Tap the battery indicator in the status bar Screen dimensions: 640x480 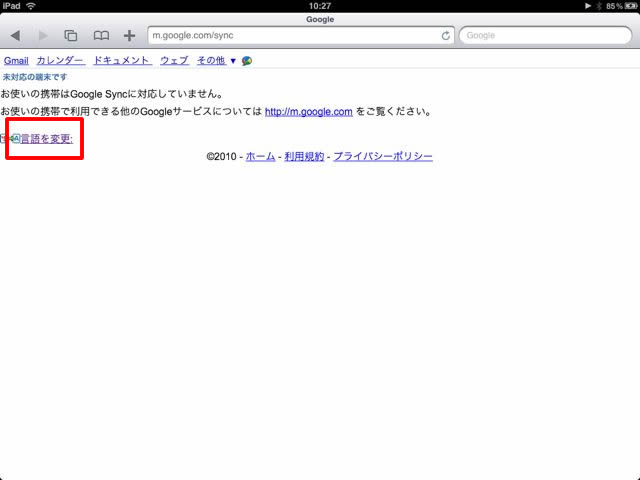(631, 6)
